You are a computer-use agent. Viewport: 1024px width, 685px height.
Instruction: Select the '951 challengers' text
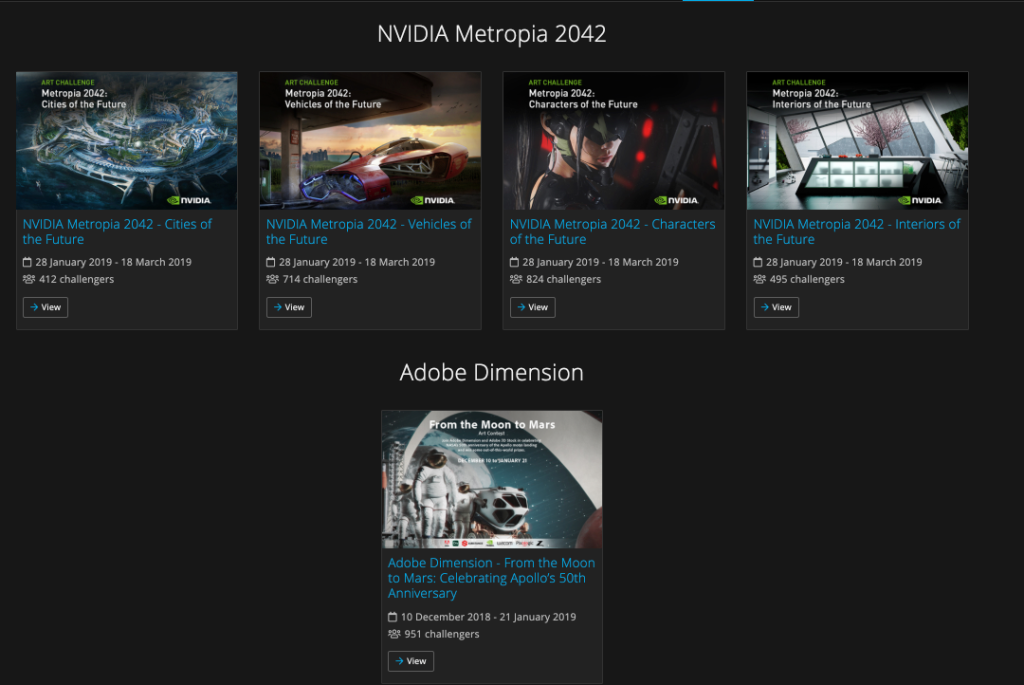441,634
